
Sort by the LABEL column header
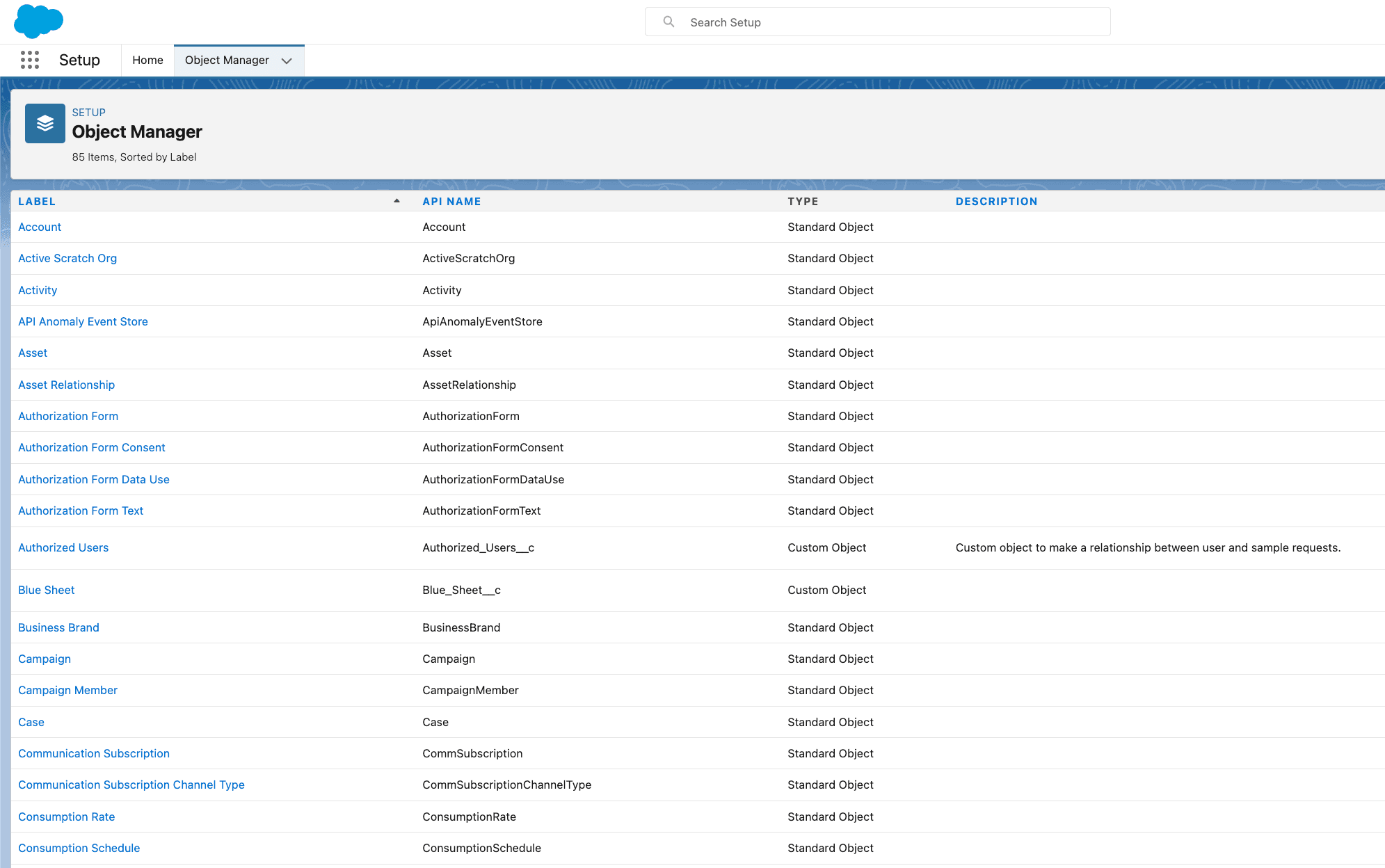(37, 201)
